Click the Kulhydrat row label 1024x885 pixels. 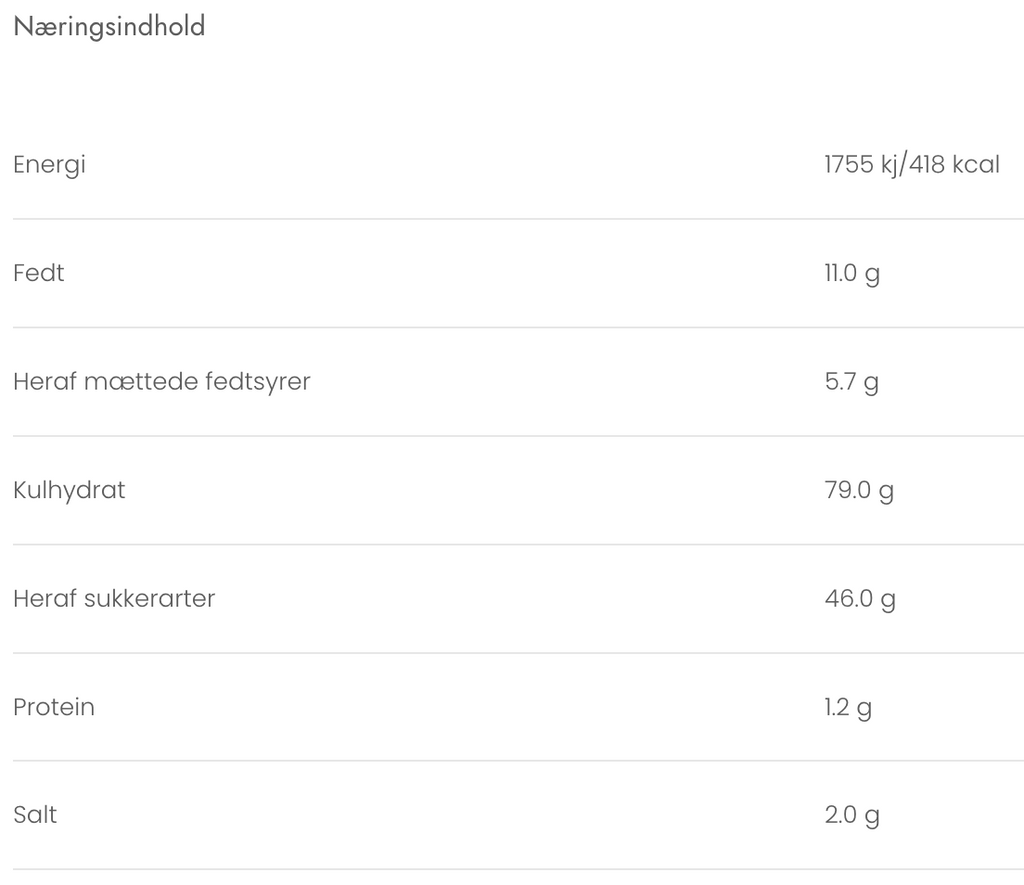[x=69, y=490]
